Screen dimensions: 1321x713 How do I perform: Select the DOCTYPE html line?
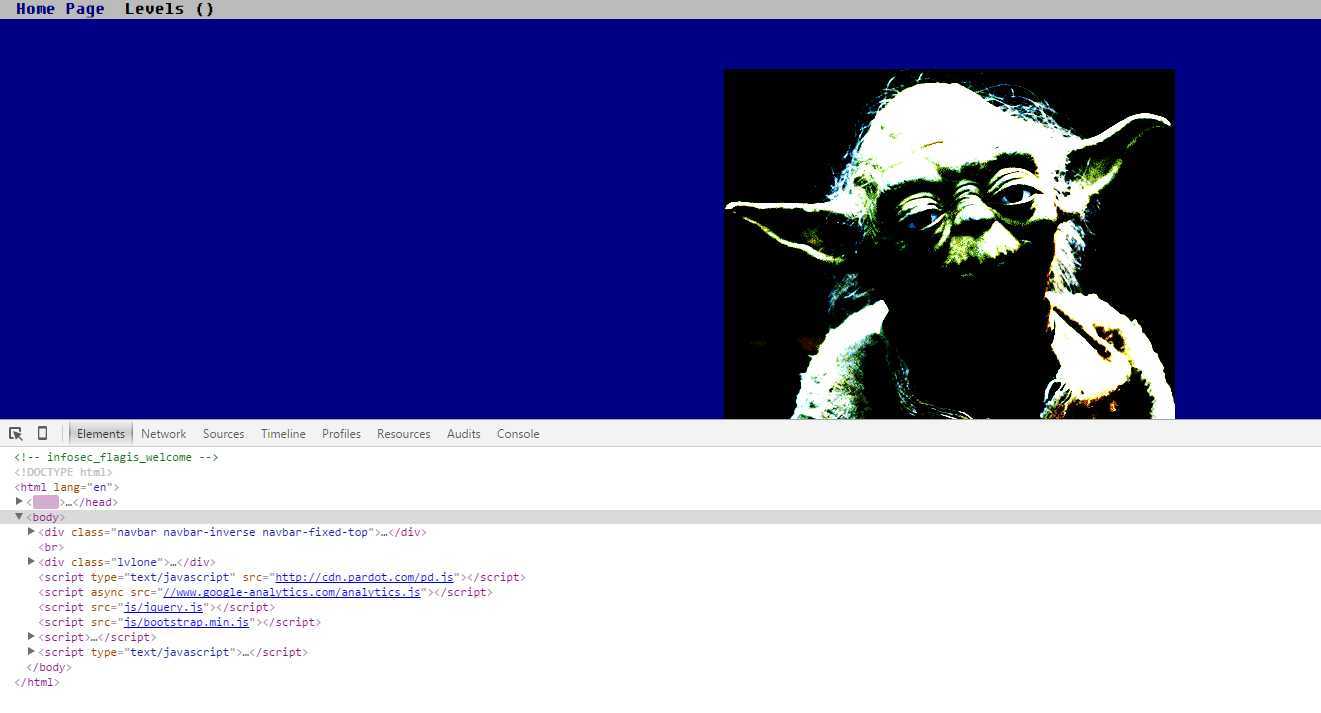[x=63, y=472]
